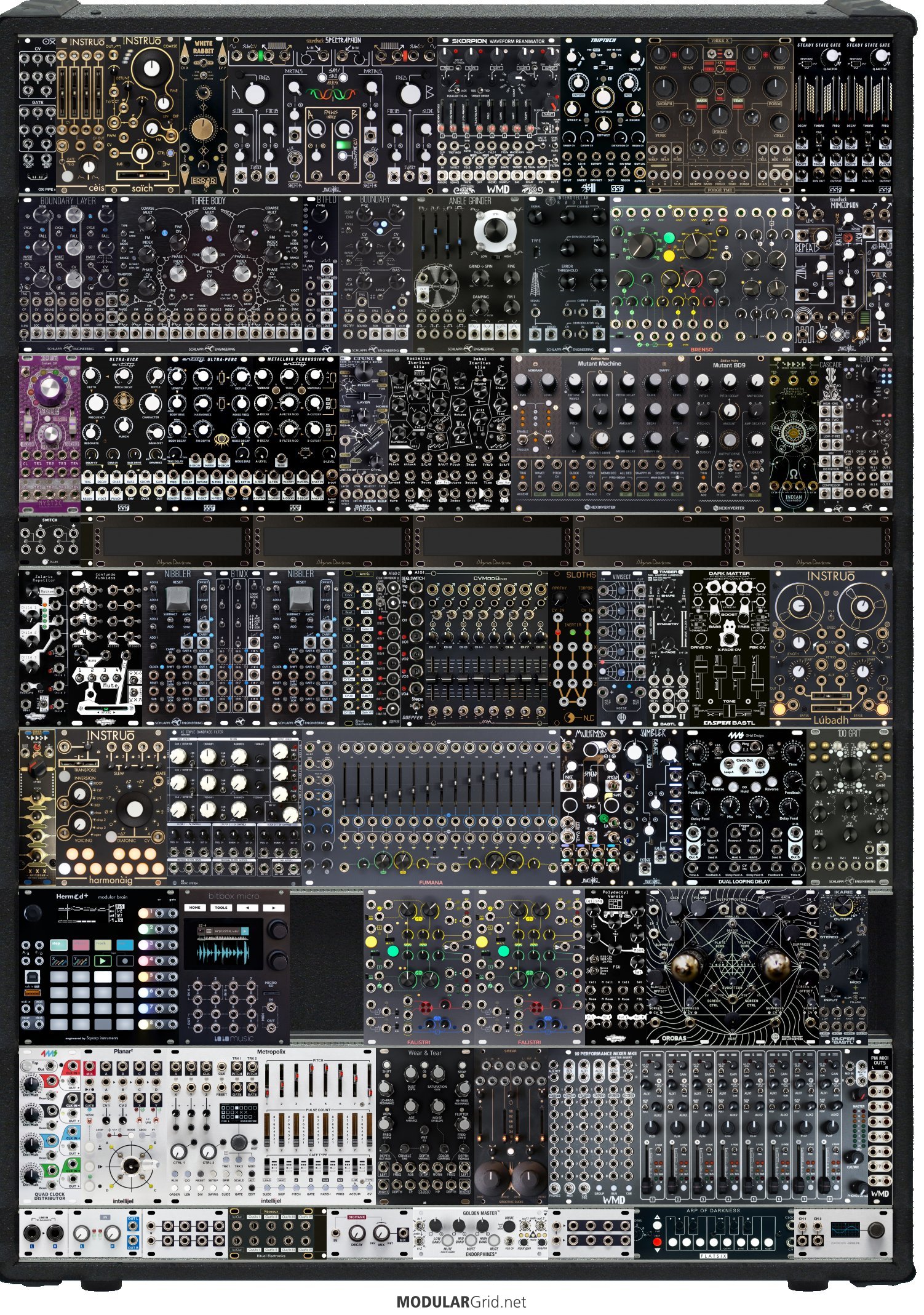Screen dimensions: 924x1315
Task: Open the Three Body oscillator module
Action: tap(210, 275)
